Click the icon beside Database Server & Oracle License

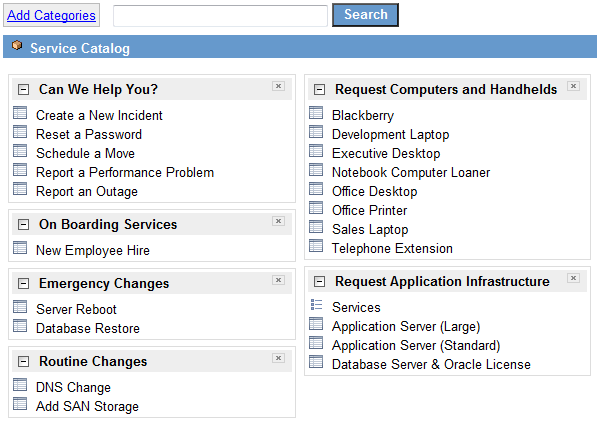[316, 362]
